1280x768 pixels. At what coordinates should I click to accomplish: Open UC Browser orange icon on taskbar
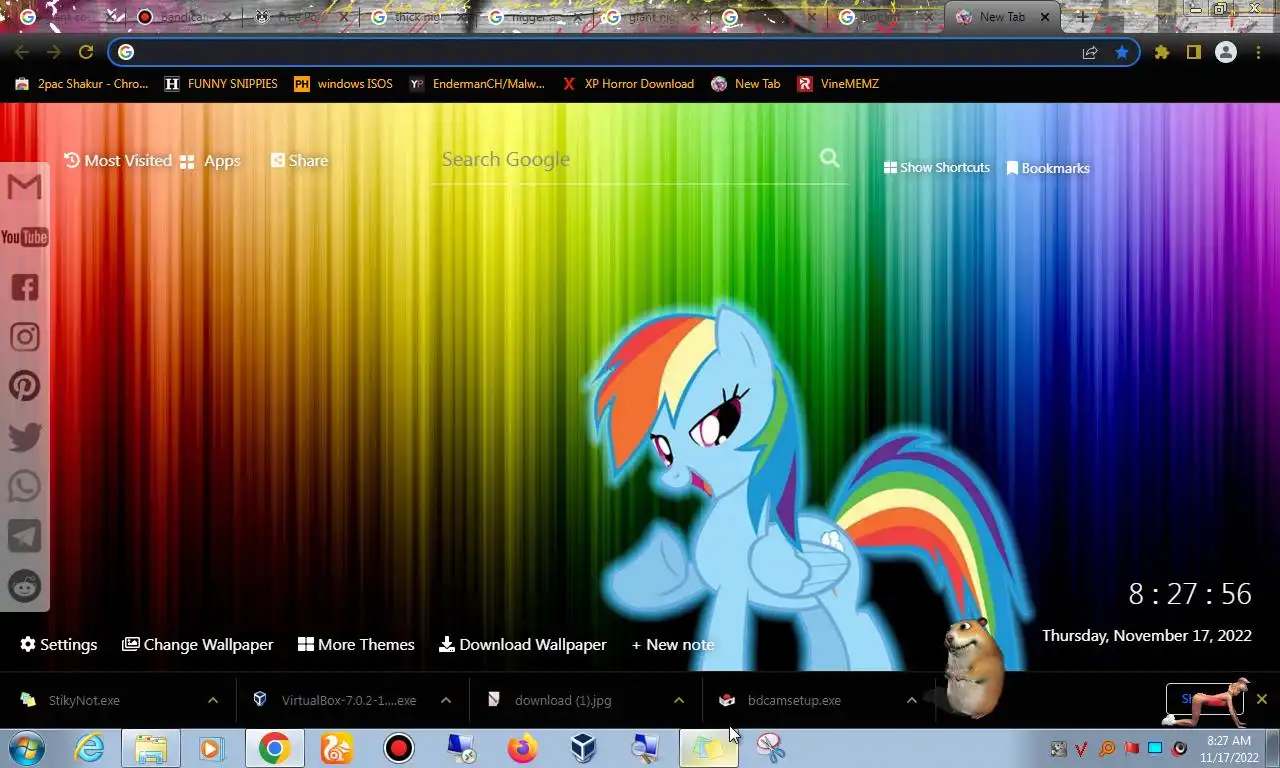coord(337,748)
